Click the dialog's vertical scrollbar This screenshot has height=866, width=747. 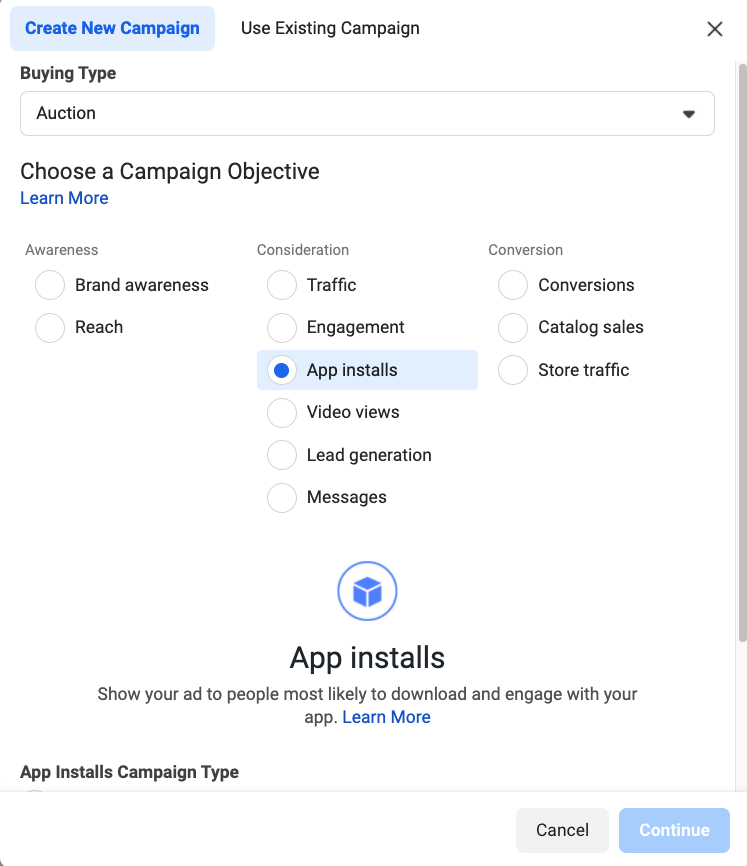[x=743, y=353]
